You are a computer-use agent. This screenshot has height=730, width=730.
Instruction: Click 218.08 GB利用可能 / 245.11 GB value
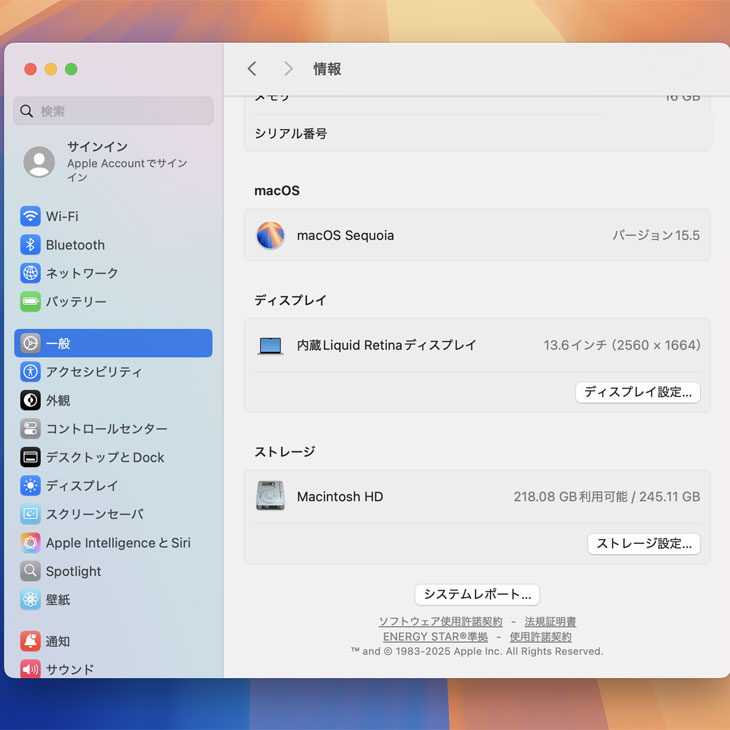pos(607,496)
